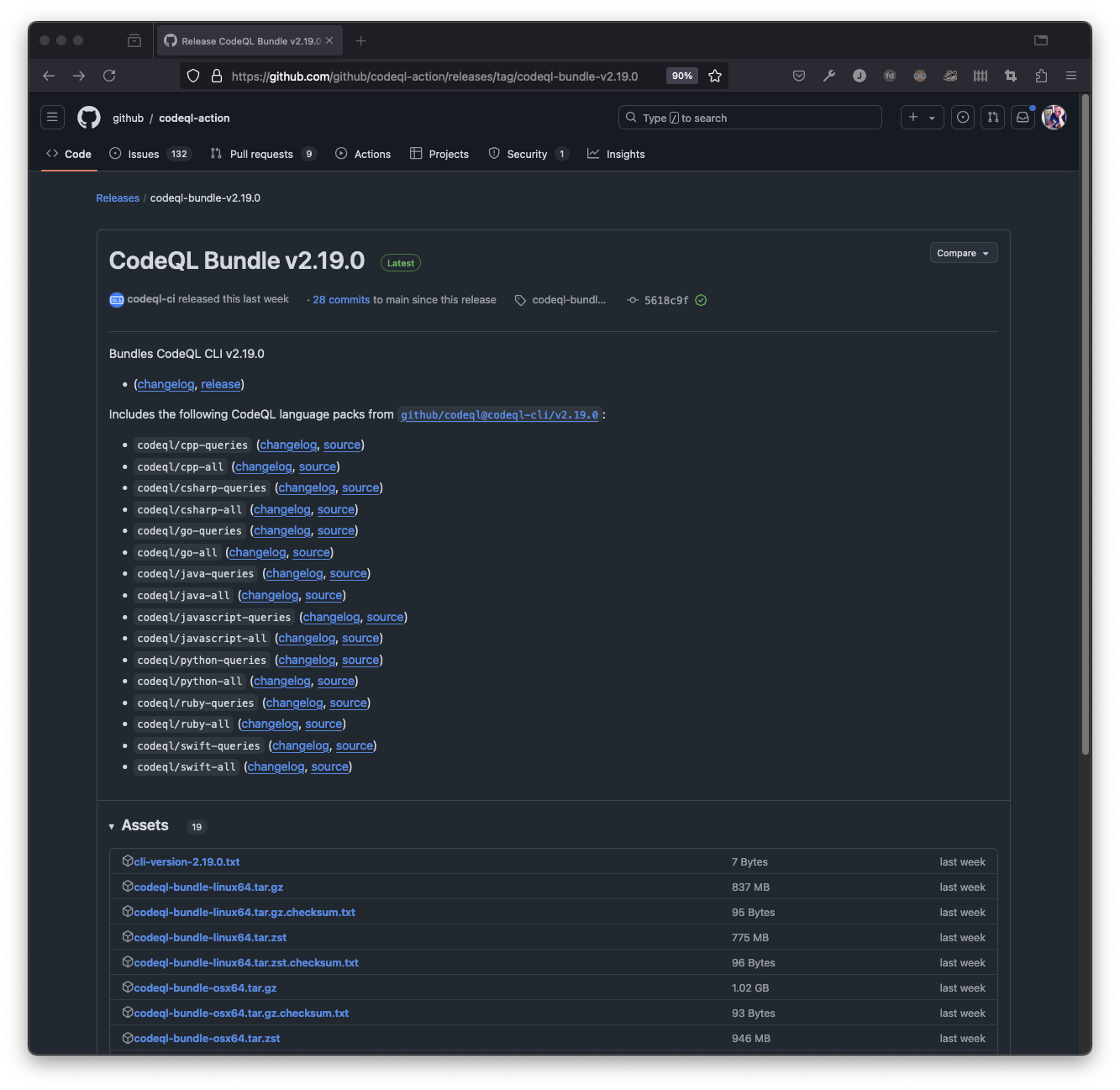Download cli-version-2.19.0.txt asset
Viewport: 1120px width, 1090px height.
tap(187, 861)
